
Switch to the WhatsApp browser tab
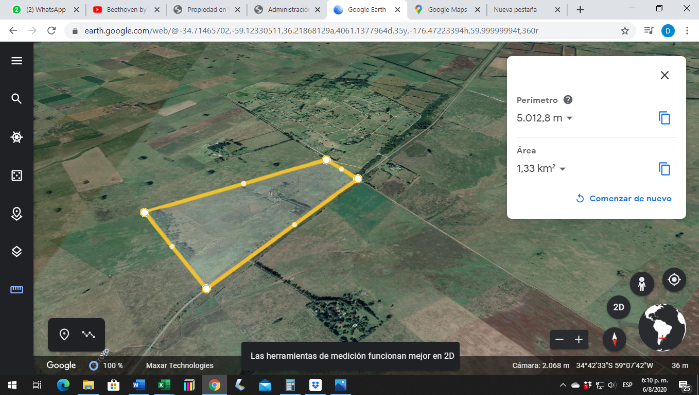(x=46, y=9)
